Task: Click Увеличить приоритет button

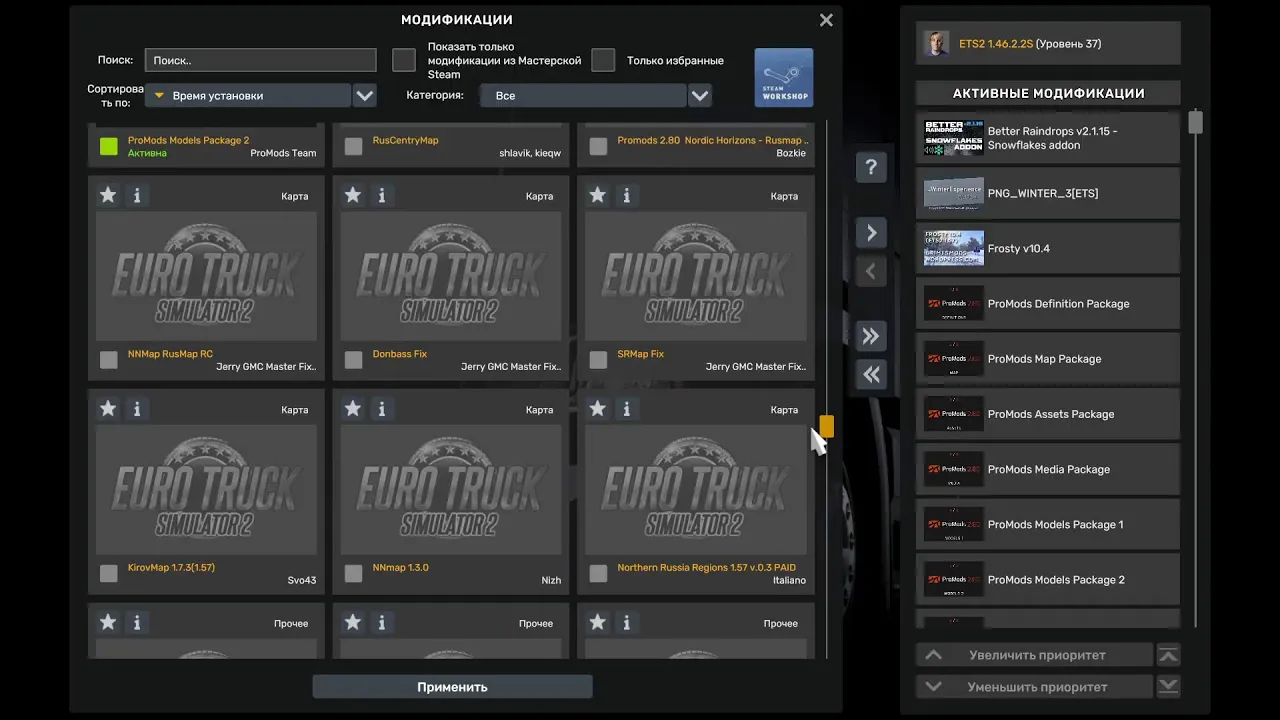Action: 1035,655
